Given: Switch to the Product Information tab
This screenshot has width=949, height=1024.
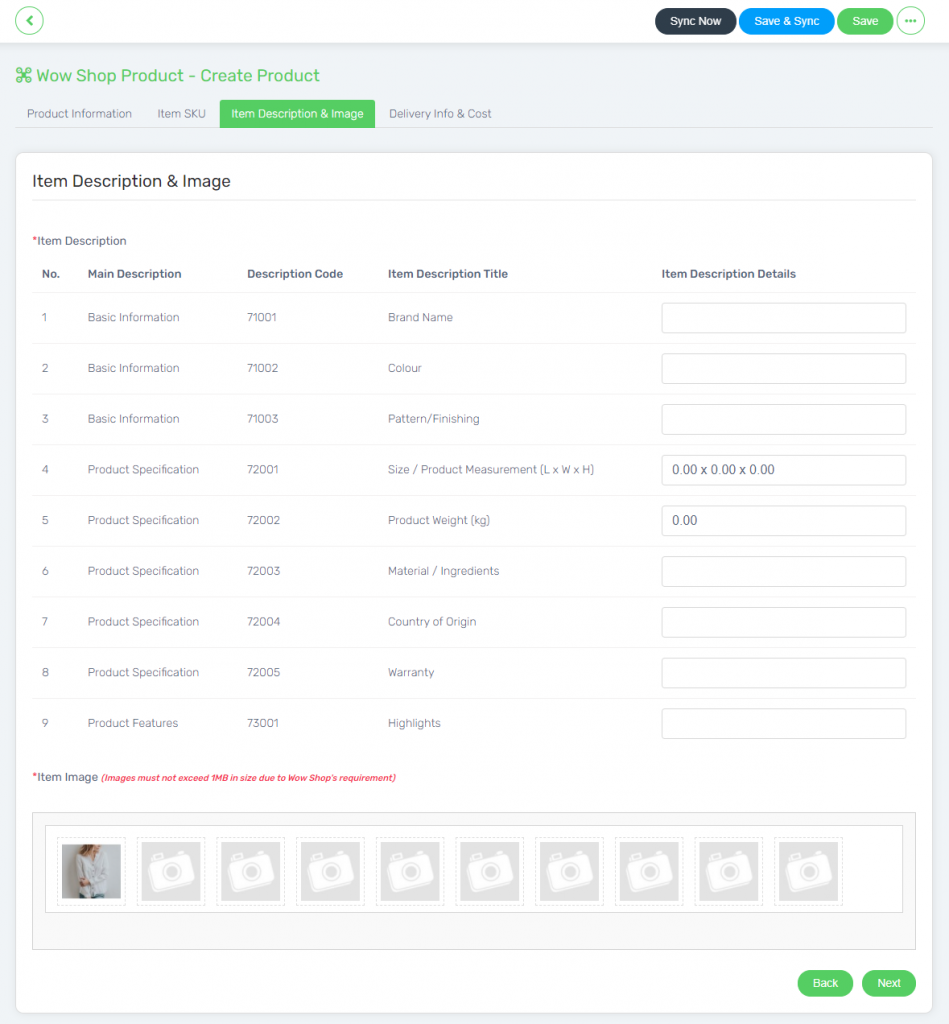Looking at the screenshot, I should coord(79,113).
